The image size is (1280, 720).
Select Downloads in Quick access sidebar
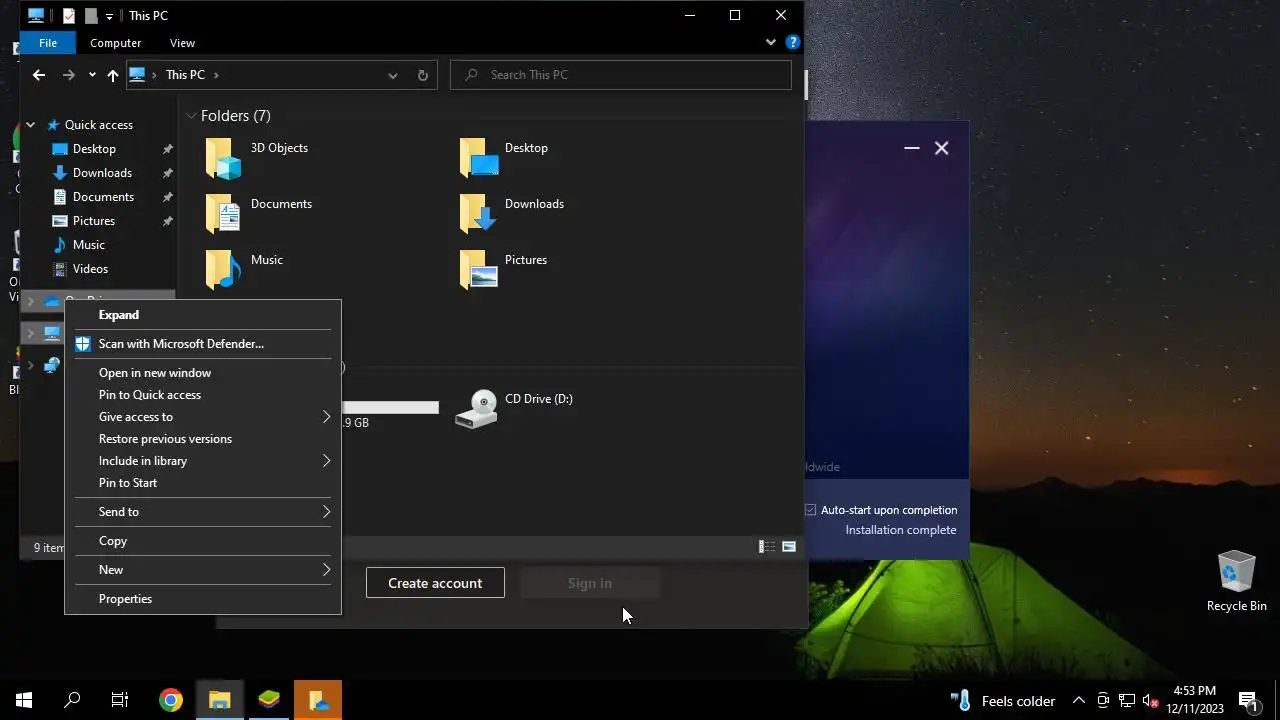[x=102, y=173]
